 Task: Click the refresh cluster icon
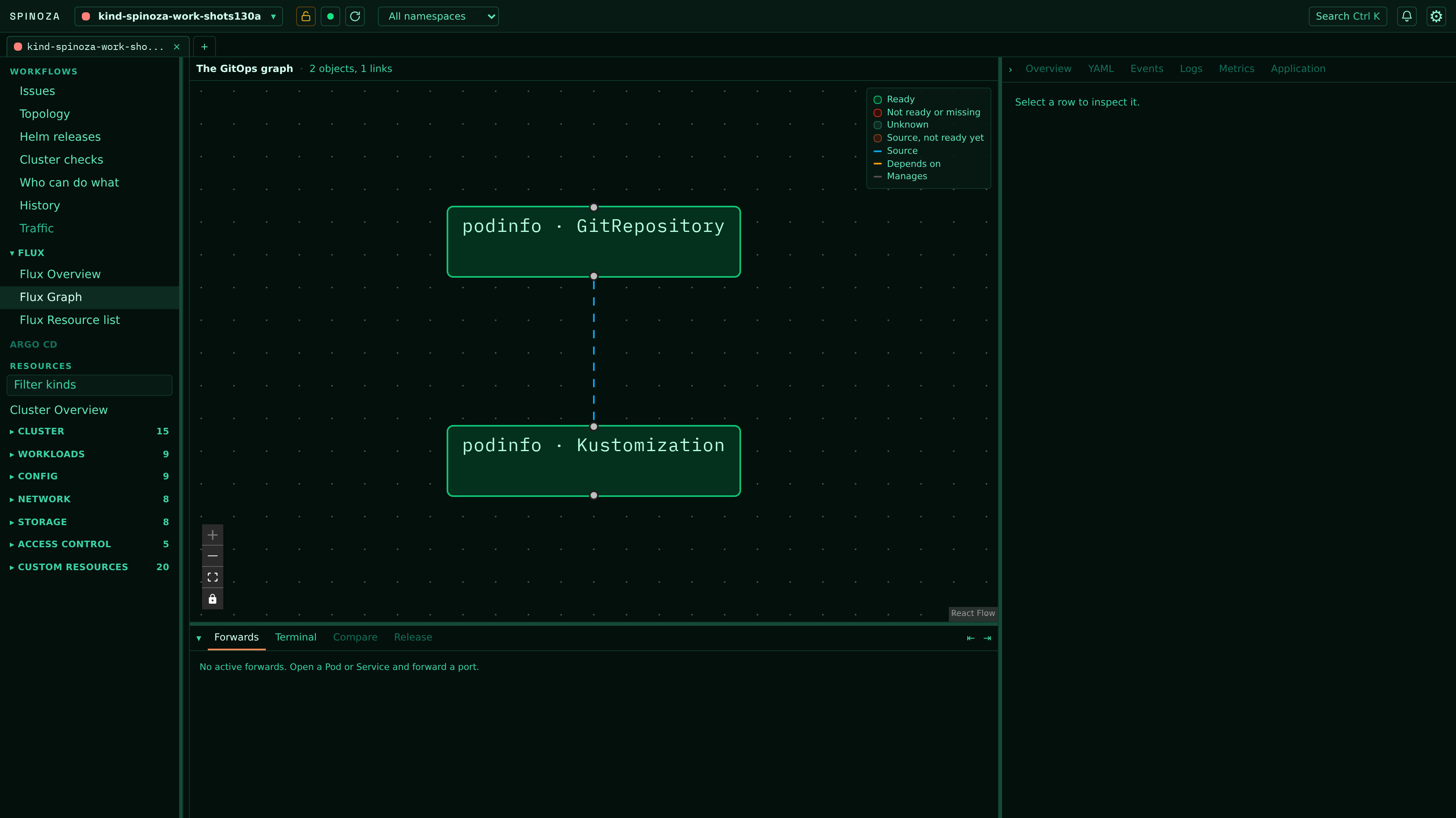(355, 16)
